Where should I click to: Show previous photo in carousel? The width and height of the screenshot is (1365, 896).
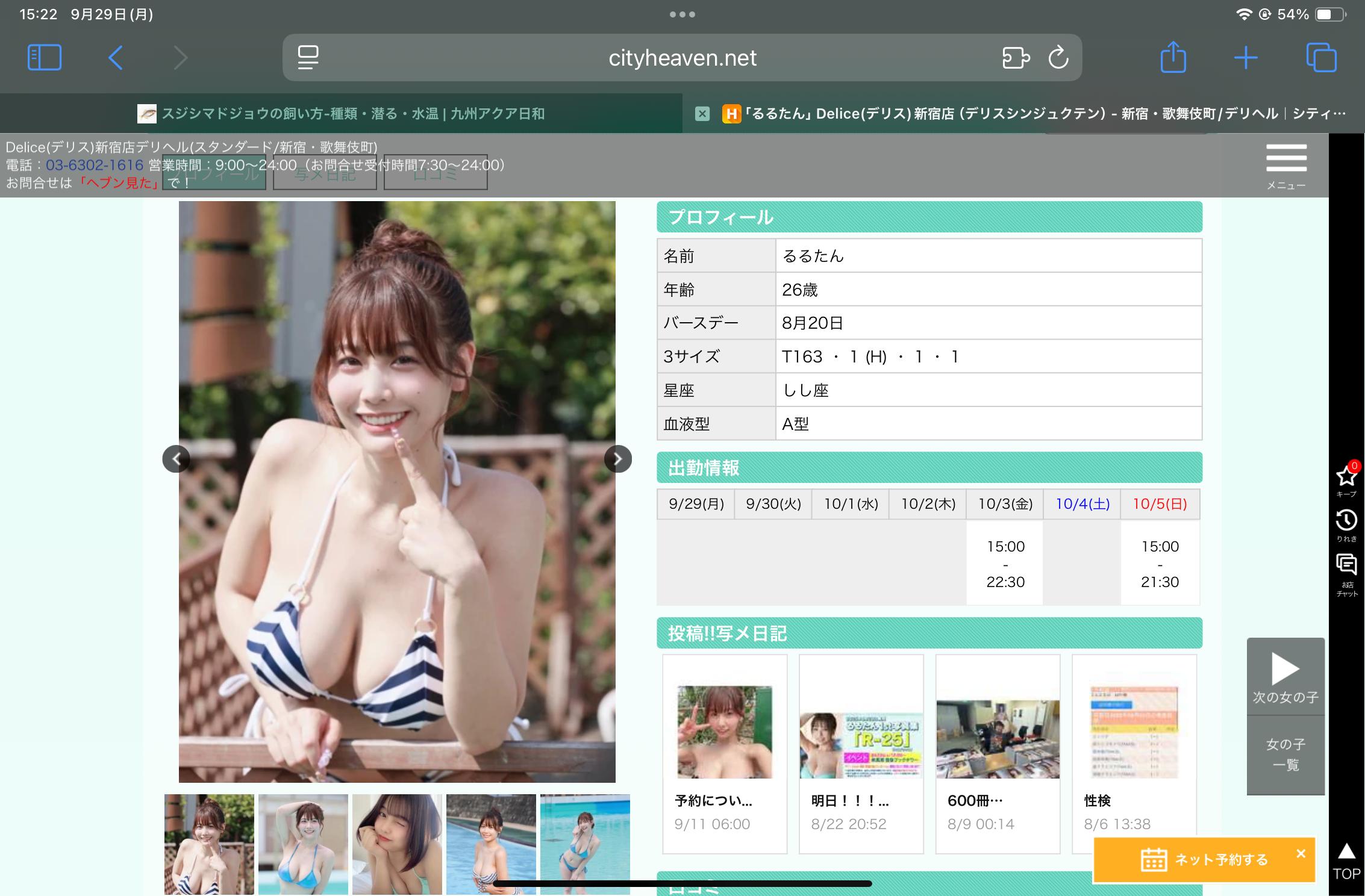pyautogui.click(x=176, y=459)
